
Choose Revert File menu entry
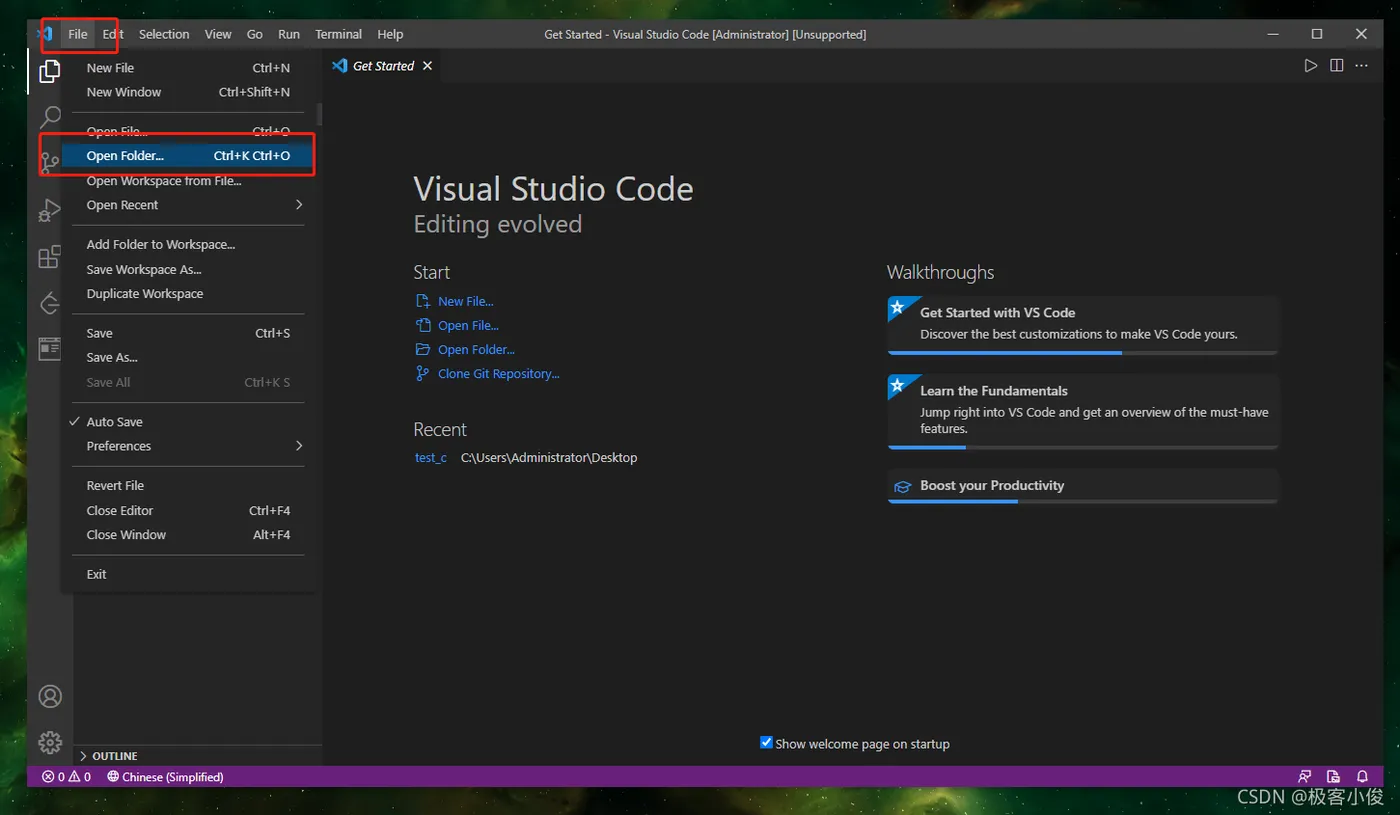(x=188, y=486)
